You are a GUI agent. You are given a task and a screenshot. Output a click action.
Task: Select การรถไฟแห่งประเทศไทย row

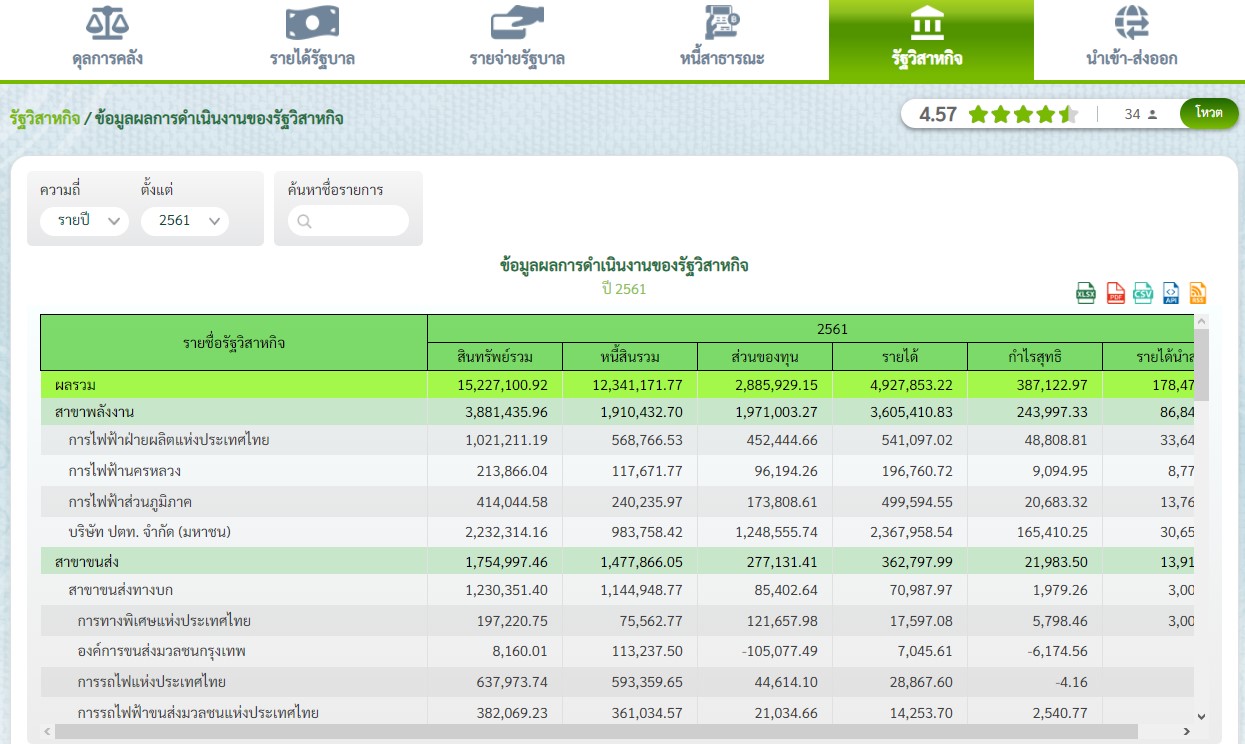coord(618,682)
